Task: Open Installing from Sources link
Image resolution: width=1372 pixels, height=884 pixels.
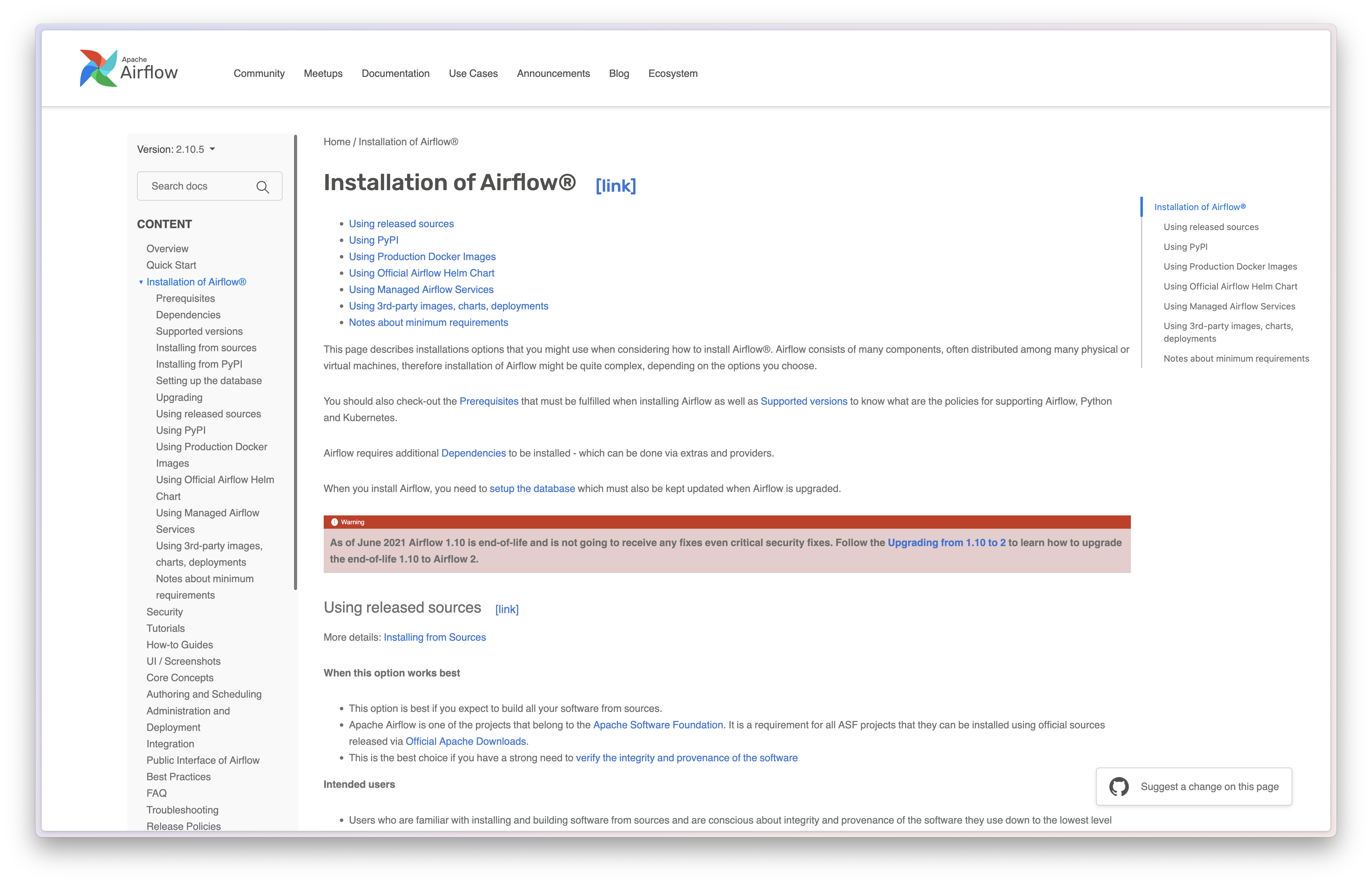Action: point(434,637)
